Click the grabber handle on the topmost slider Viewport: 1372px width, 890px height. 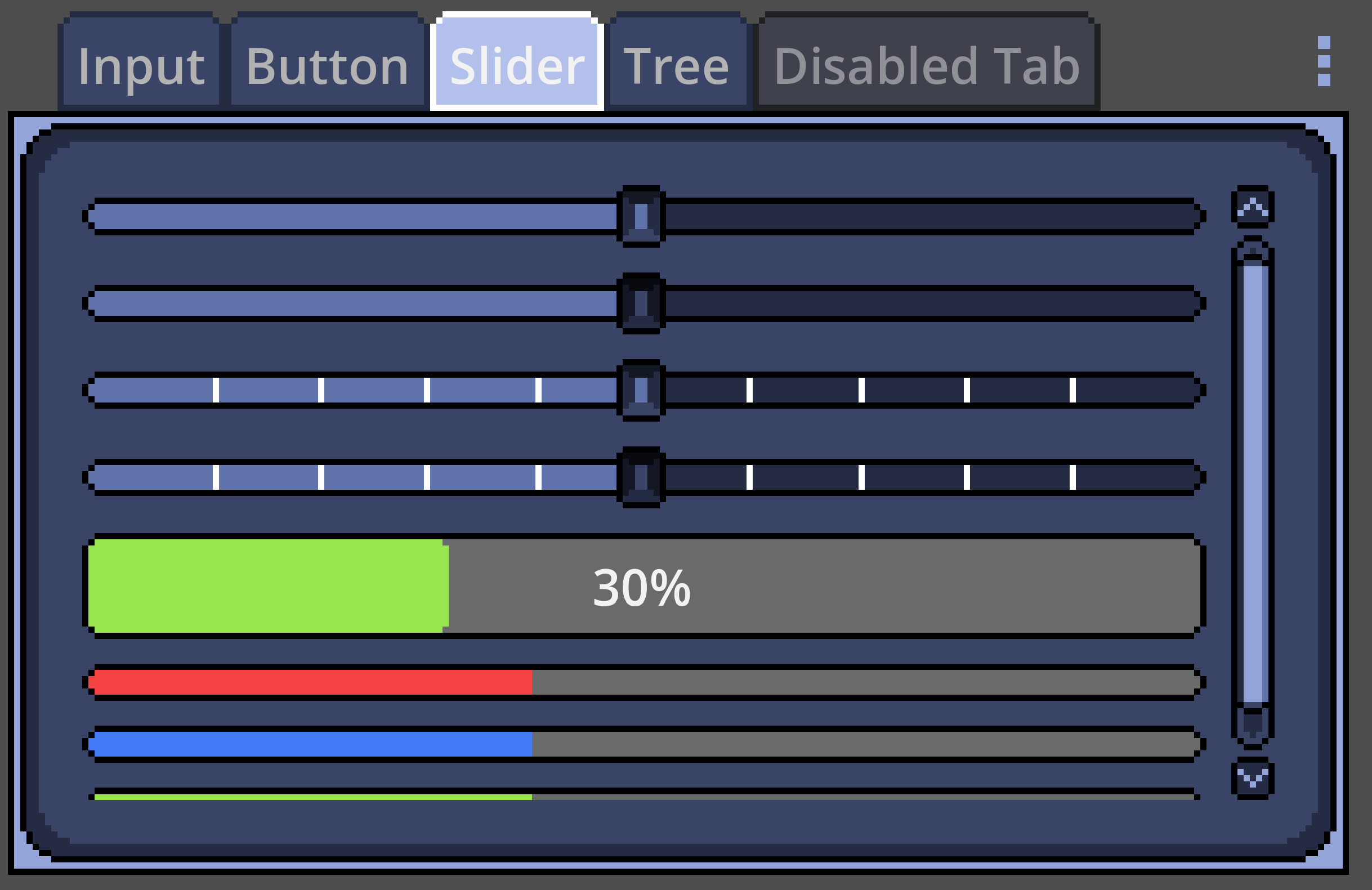(x=641, y=216)
